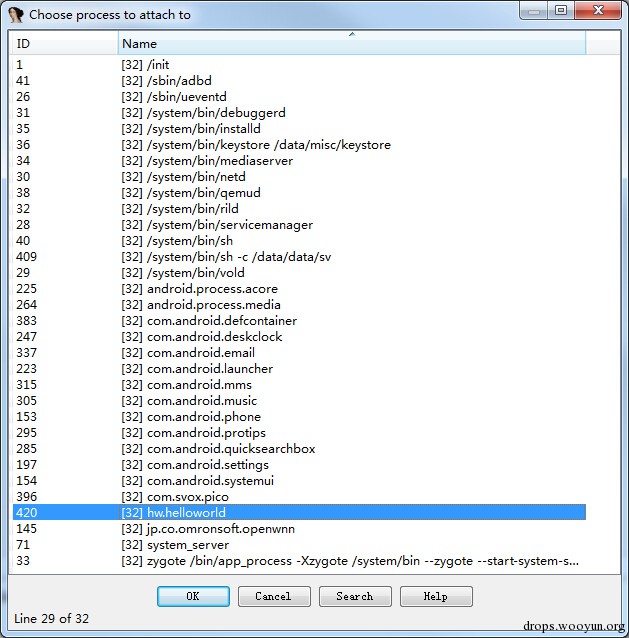Close the process chooser dialog
The height and width of the screenshot is (638, 629).
(x=598, y=10)
